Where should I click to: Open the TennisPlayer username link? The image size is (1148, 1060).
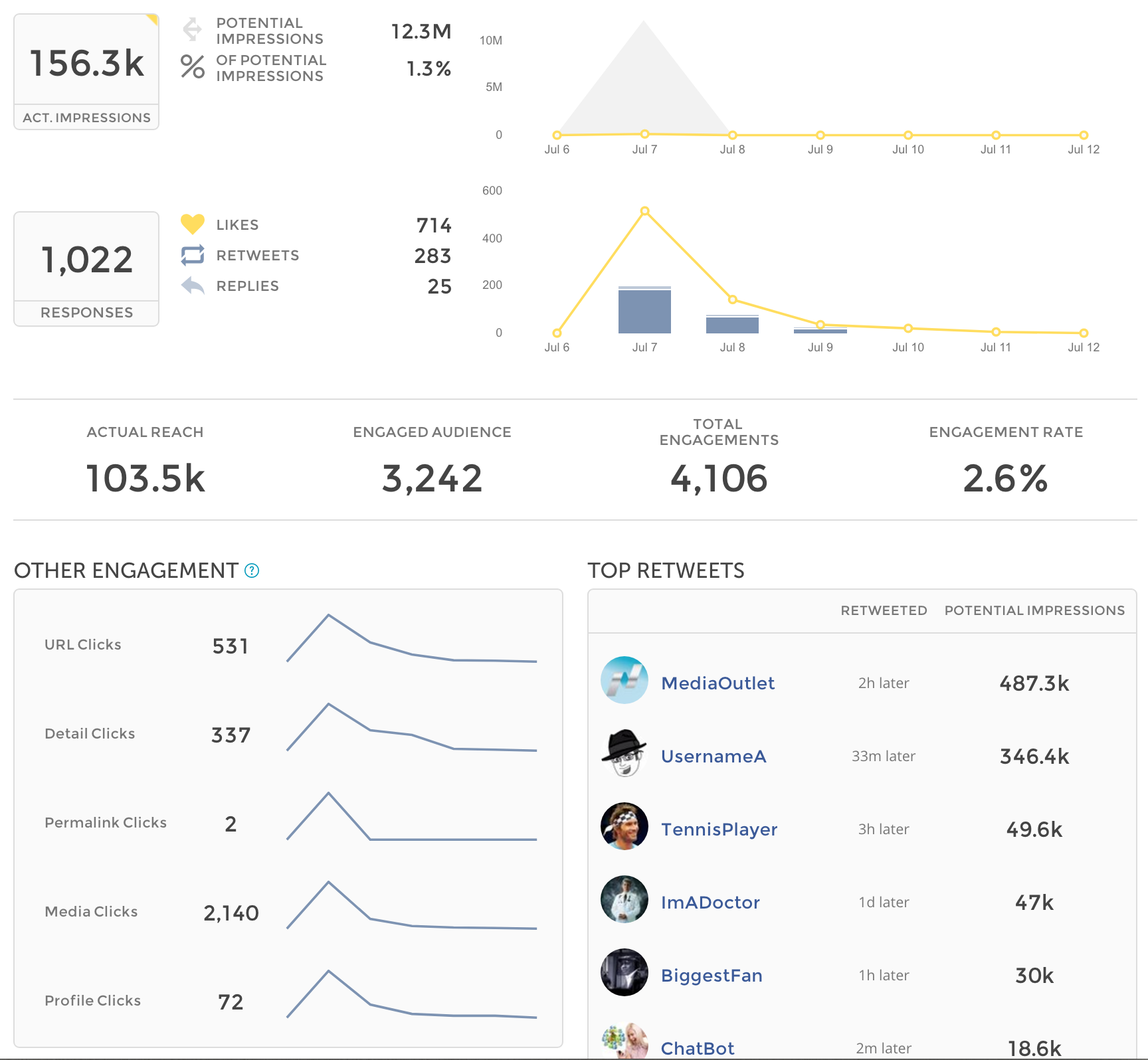click(x=719, y=830)
